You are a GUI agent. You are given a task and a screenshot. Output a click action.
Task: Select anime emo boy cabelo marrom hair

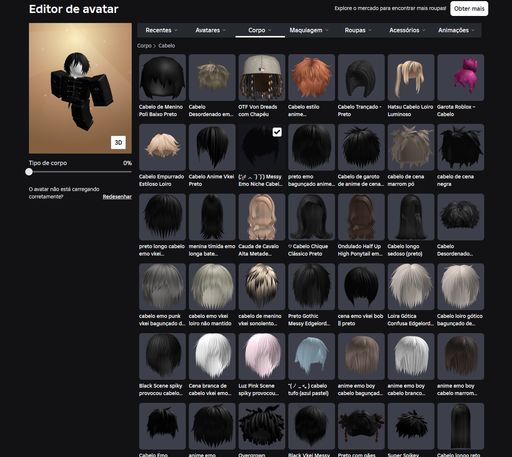tap(460, 356)
